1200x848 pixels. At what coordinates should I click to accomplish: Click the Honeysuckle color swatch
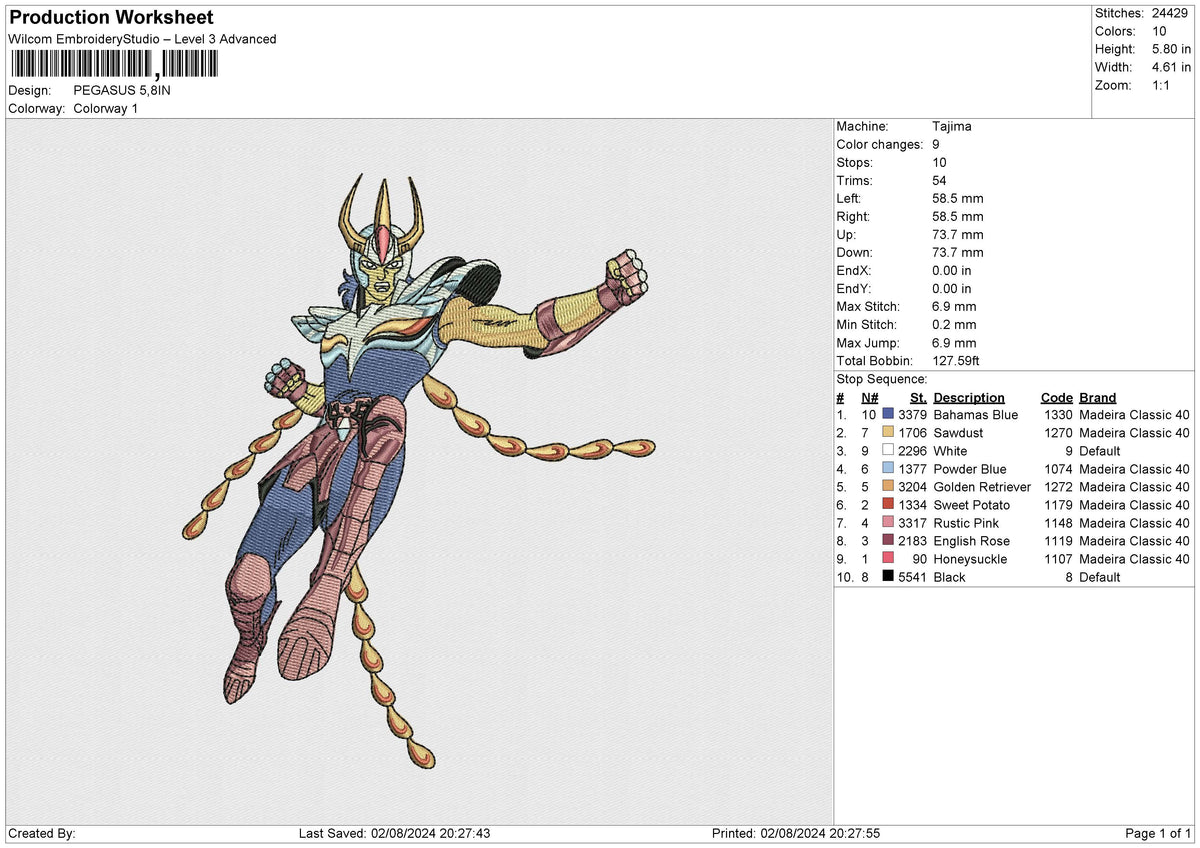tap(888, 559)
